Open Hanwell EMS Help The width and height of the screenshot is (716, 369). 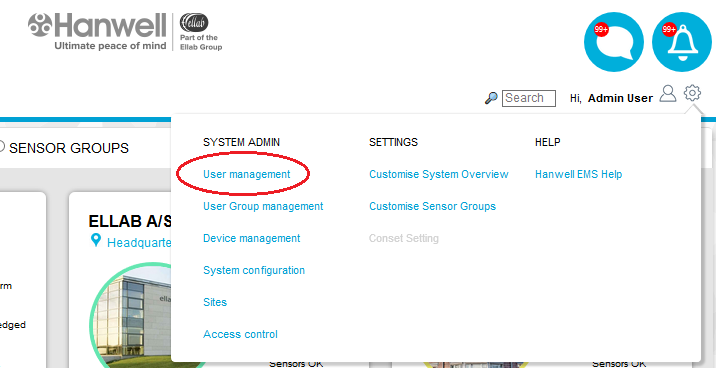pyautogui.click(x=579, y=174)
